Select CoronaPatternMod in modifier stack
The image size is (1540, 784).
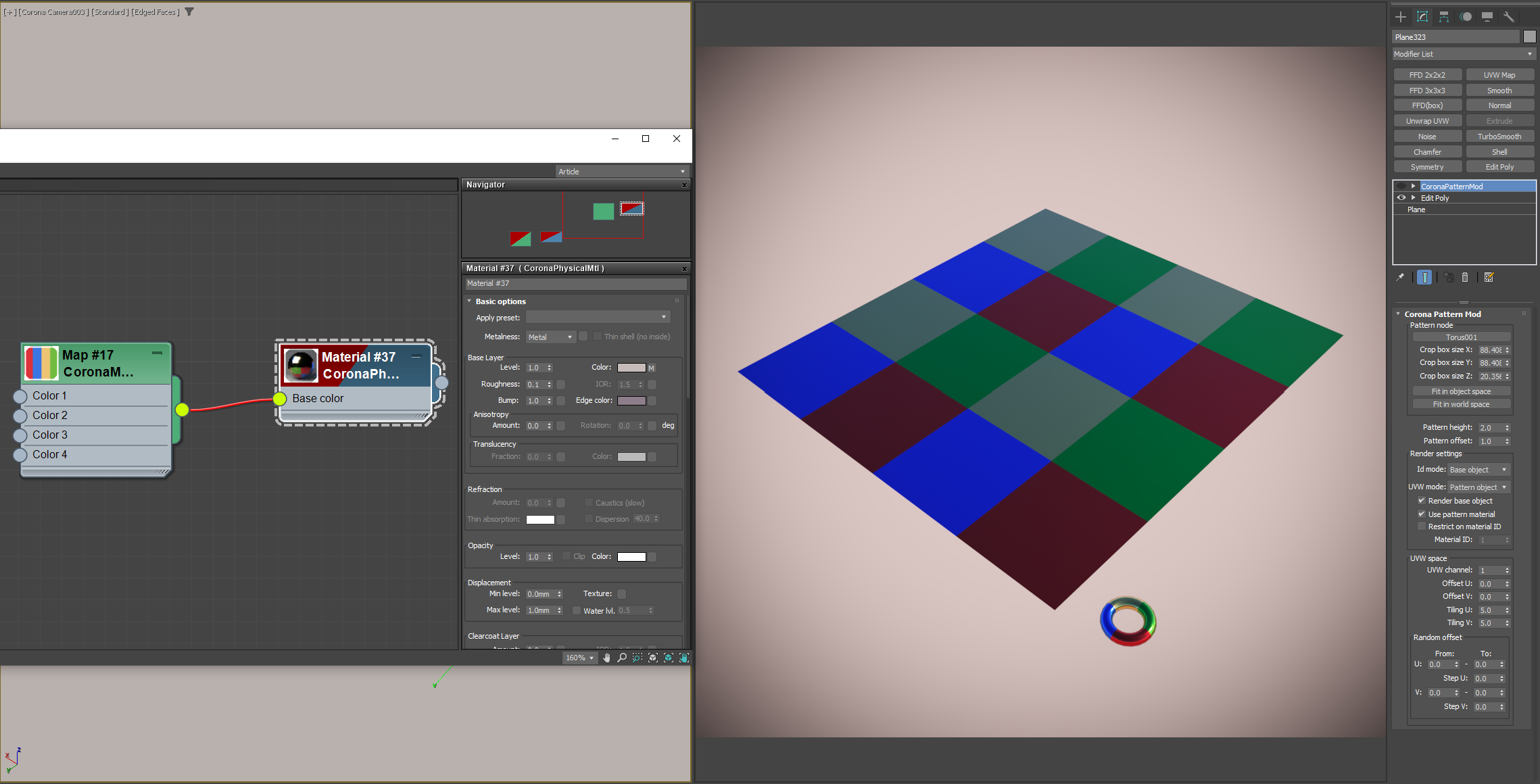1451,187
